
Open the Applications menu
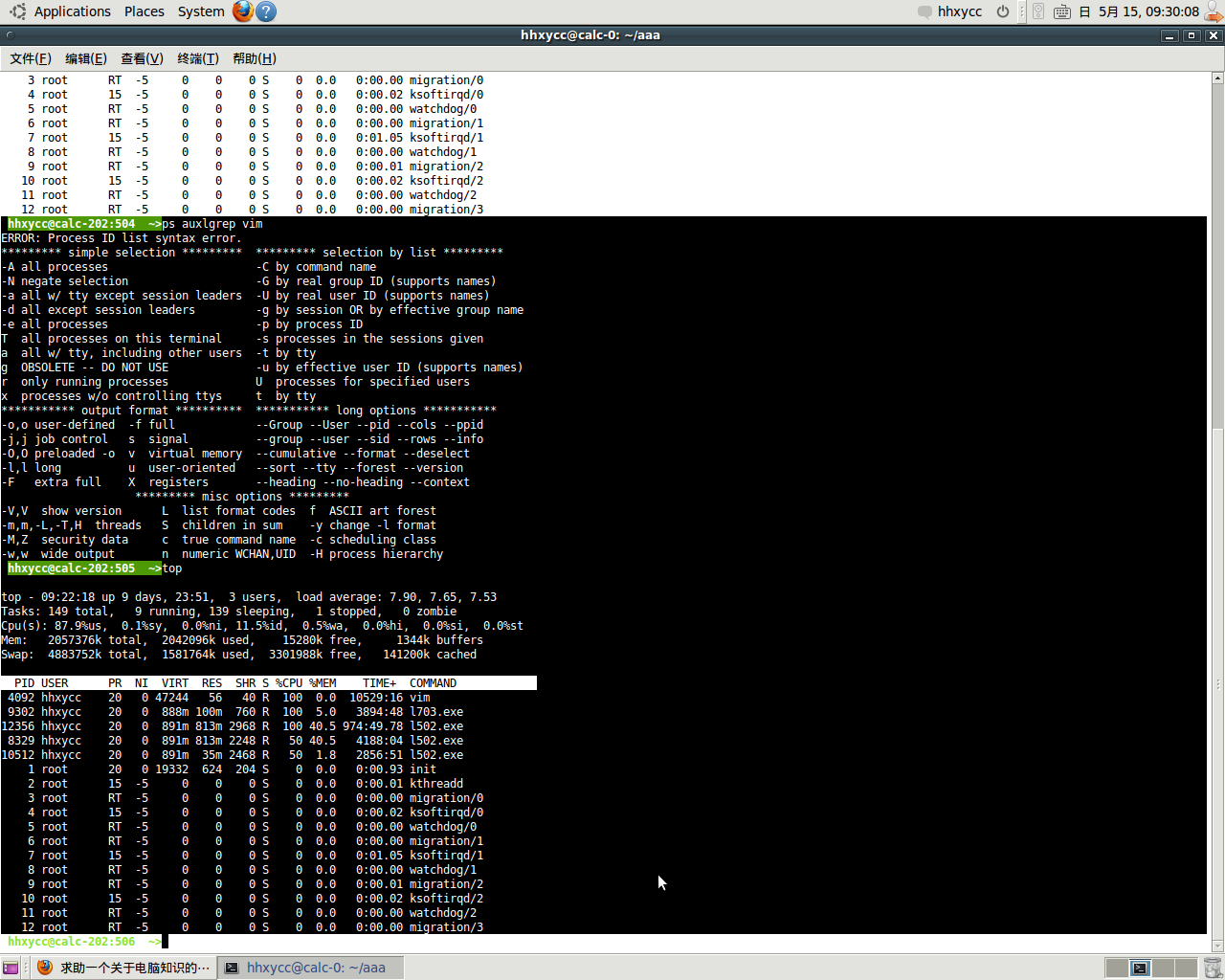[72, 11]
